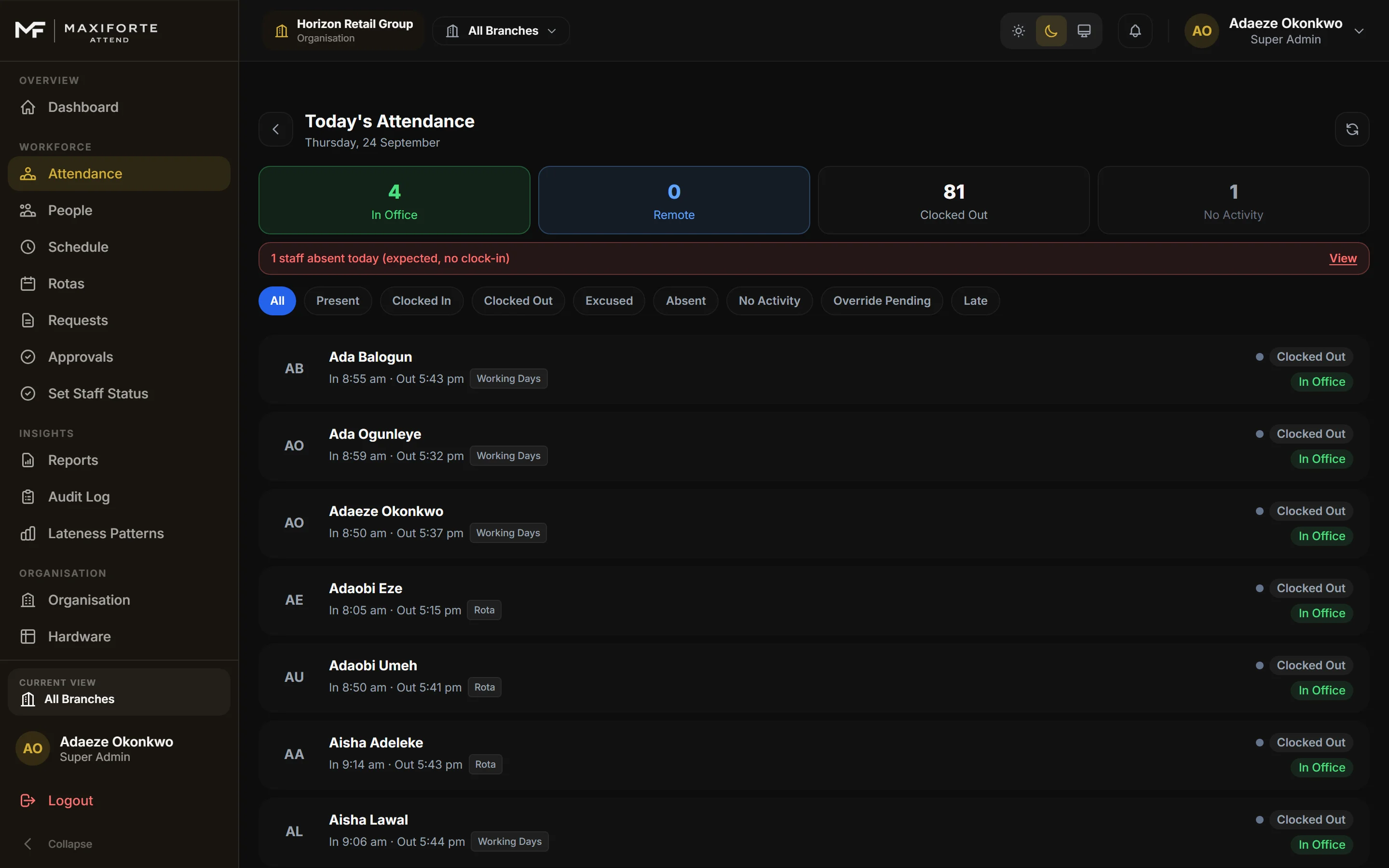Open Lateness Patterns insights
This screenshot has width=1389, height=868.
119,534
